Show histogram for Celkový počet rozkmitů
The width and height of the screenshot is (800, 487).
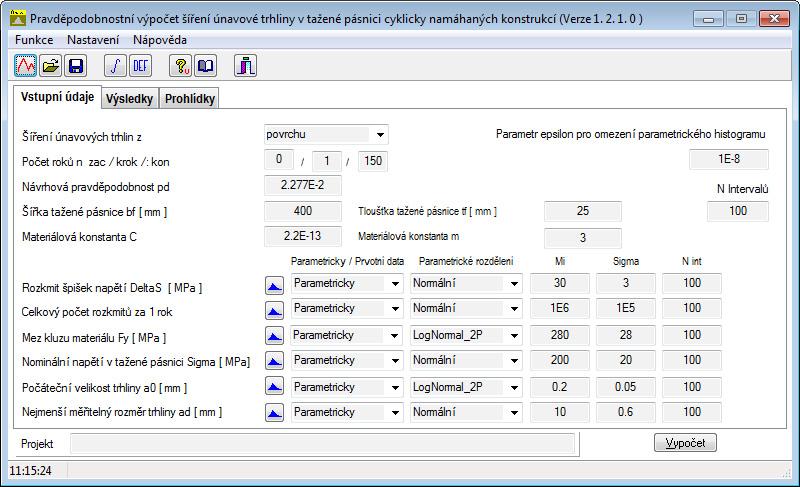pyautogui.click(x=274, y=310)
